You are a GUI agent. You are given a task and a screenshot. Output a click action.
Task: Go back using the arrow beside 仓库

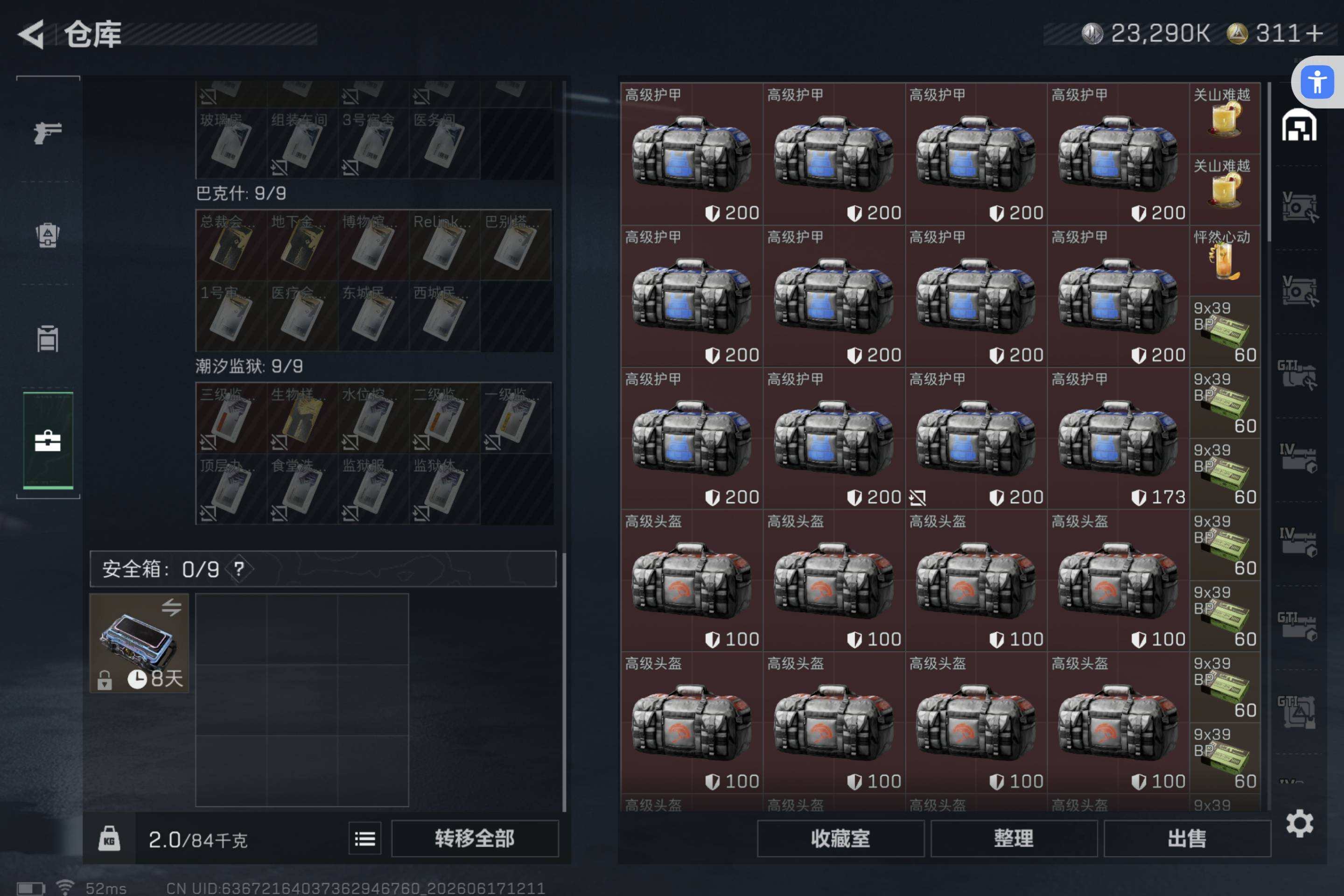(x=31, y=34)
